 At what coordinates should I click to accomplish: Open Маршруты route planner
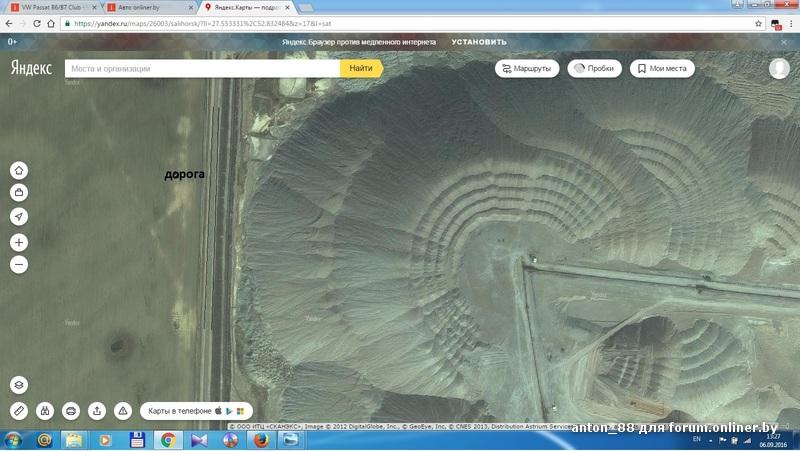[x=527, y=68]
